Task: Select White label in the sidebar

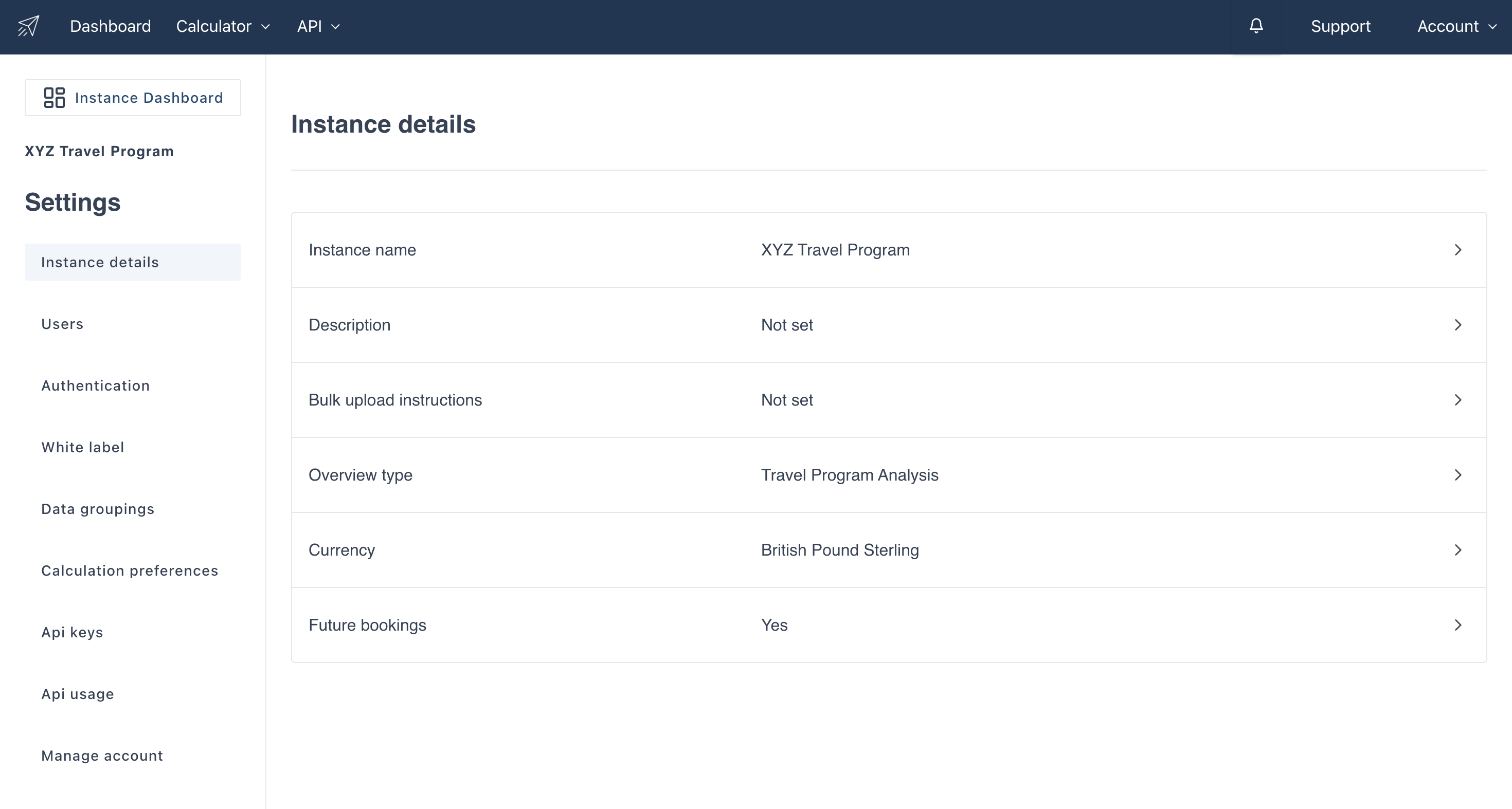Action: pyautogui.click(x=83, y=447)
